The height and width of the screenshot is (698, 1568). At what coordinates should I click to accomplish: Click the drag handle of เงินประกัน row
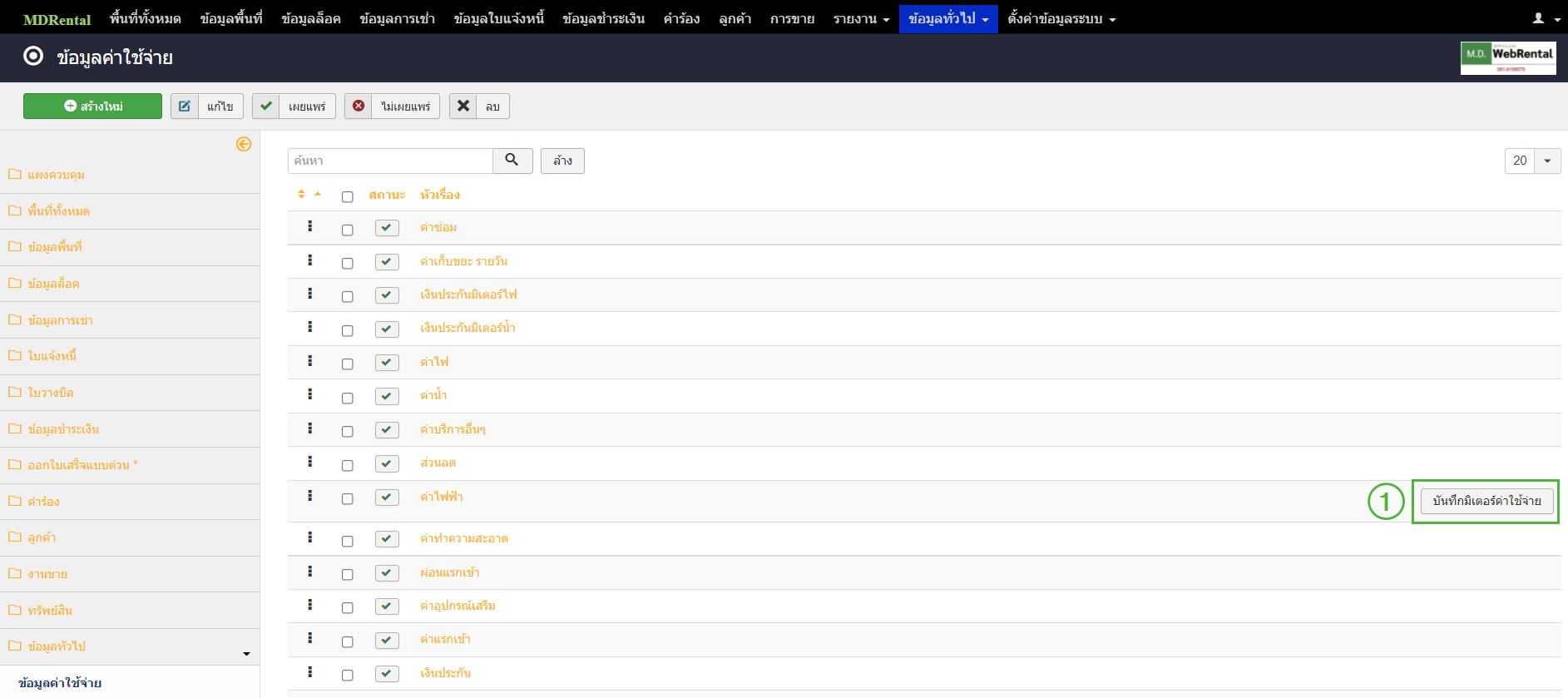(x=310, y=672)
